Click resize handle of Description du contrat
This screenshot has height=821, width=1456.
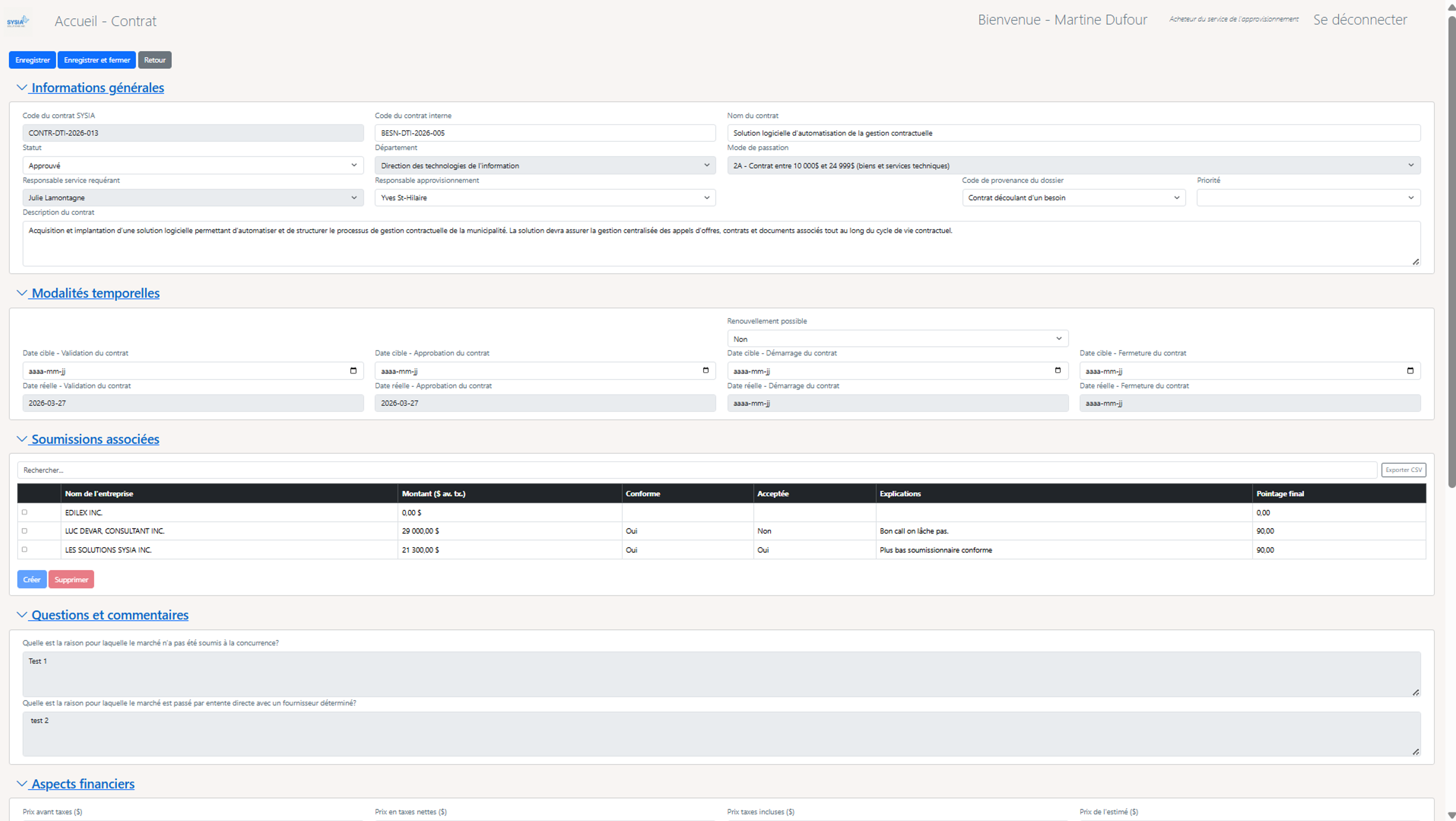coord(1415,262)
